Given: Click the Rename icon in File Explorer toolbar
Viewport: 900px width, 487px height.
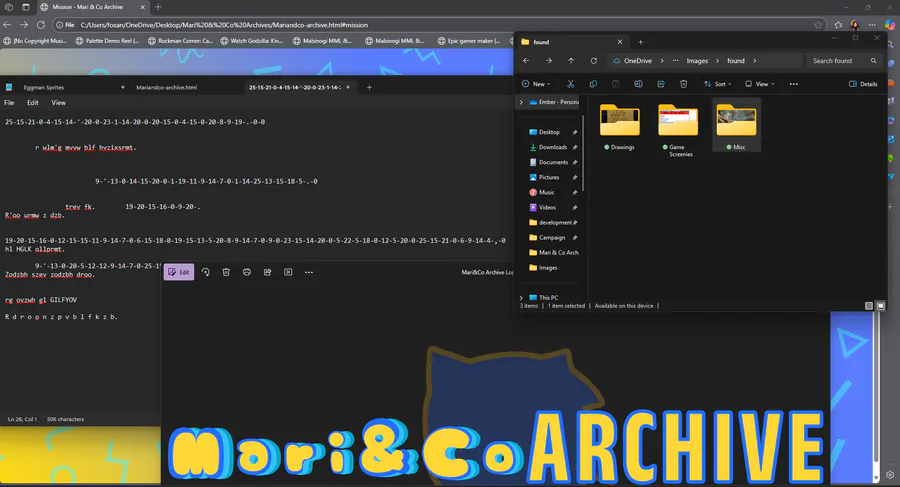Looking at the screenshot, I should [x=638, y=84].
